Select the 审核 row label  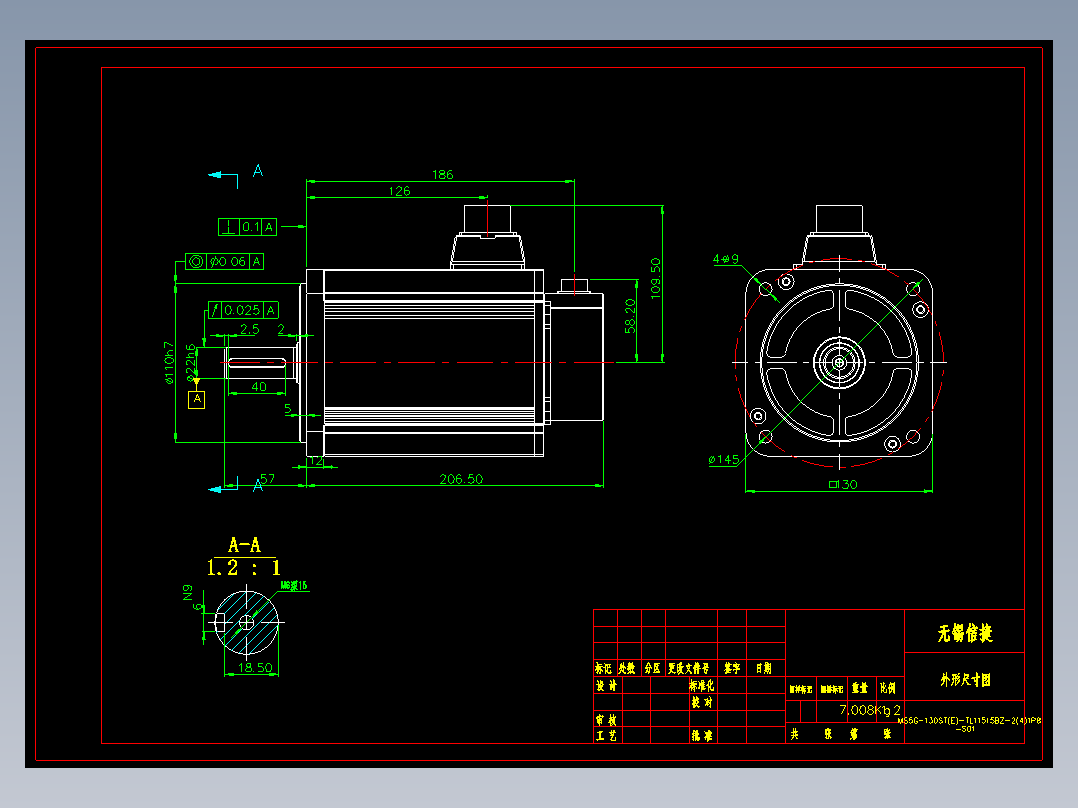pos(606,720)
